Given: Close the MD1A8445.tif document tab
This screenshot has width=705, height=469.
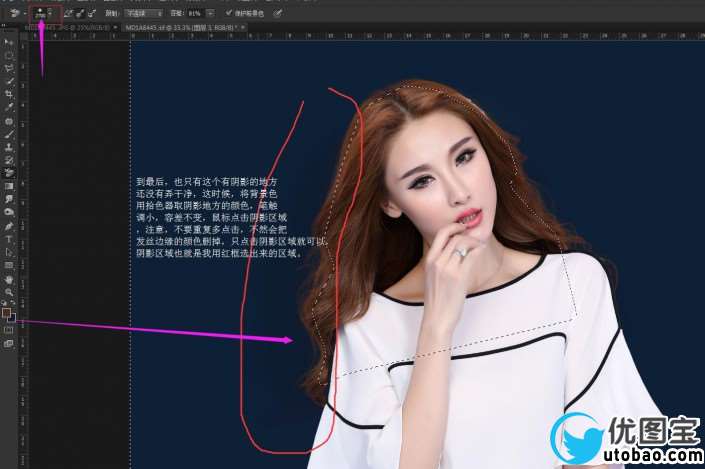Looking at the screenshot, I should click(243, 27).
